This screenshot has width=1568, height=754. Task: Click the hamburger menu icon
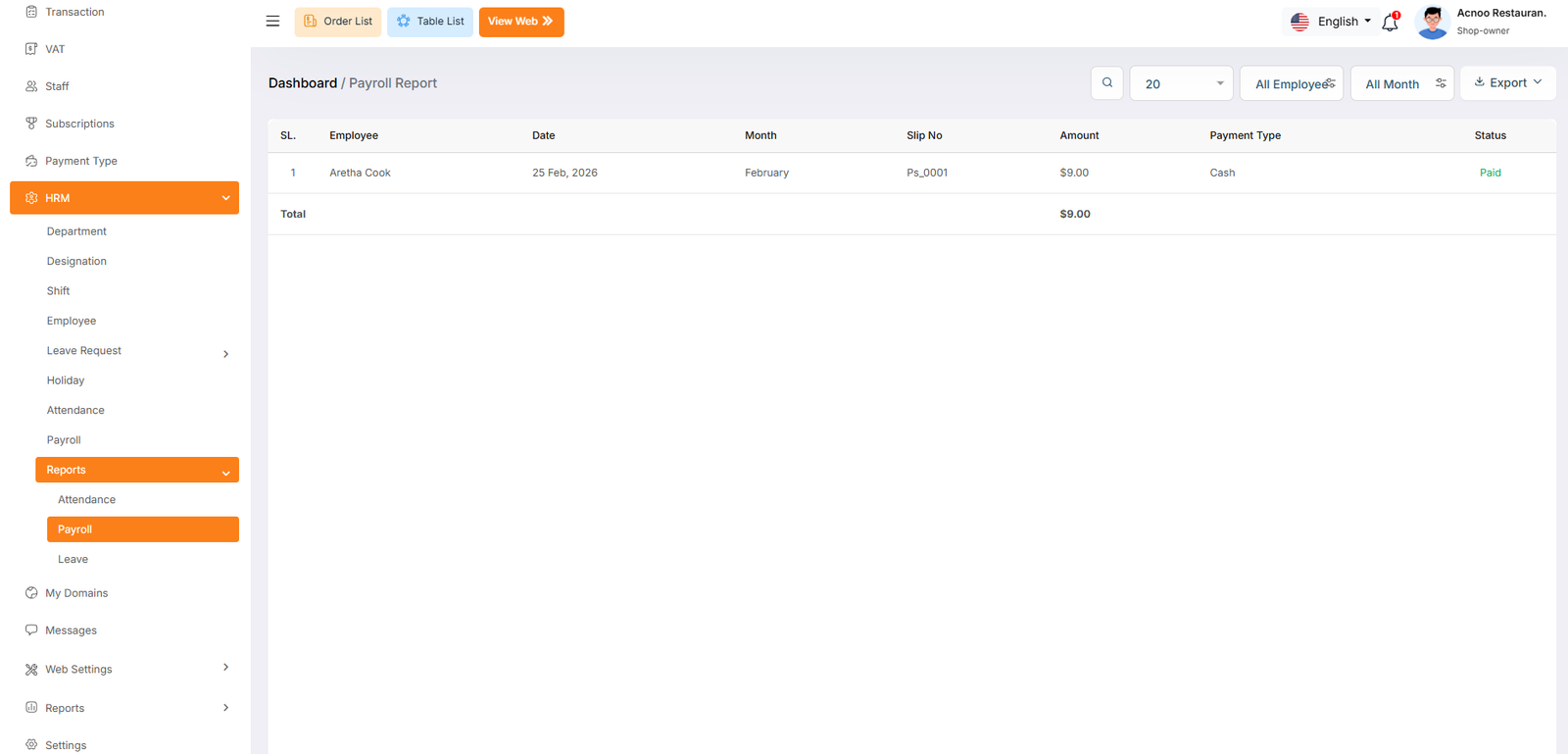click(272, 22)
